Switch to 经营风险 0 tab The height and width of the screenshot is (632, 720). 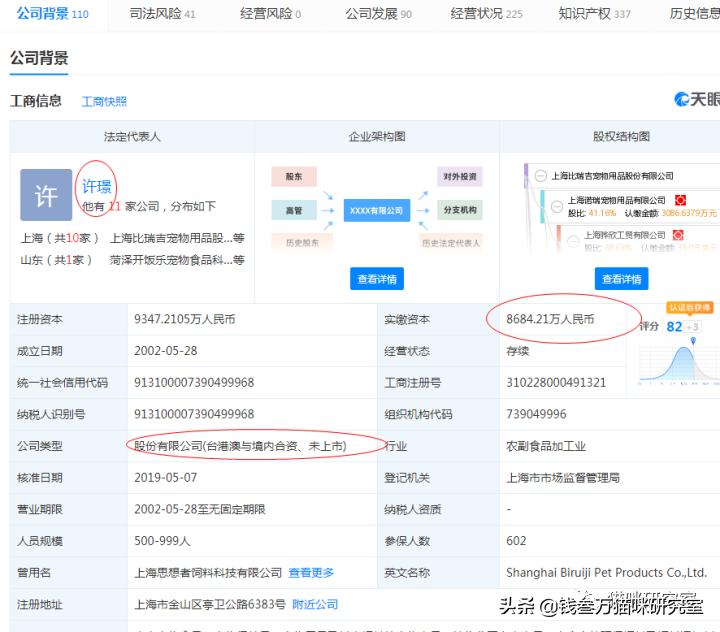point(270,14)
